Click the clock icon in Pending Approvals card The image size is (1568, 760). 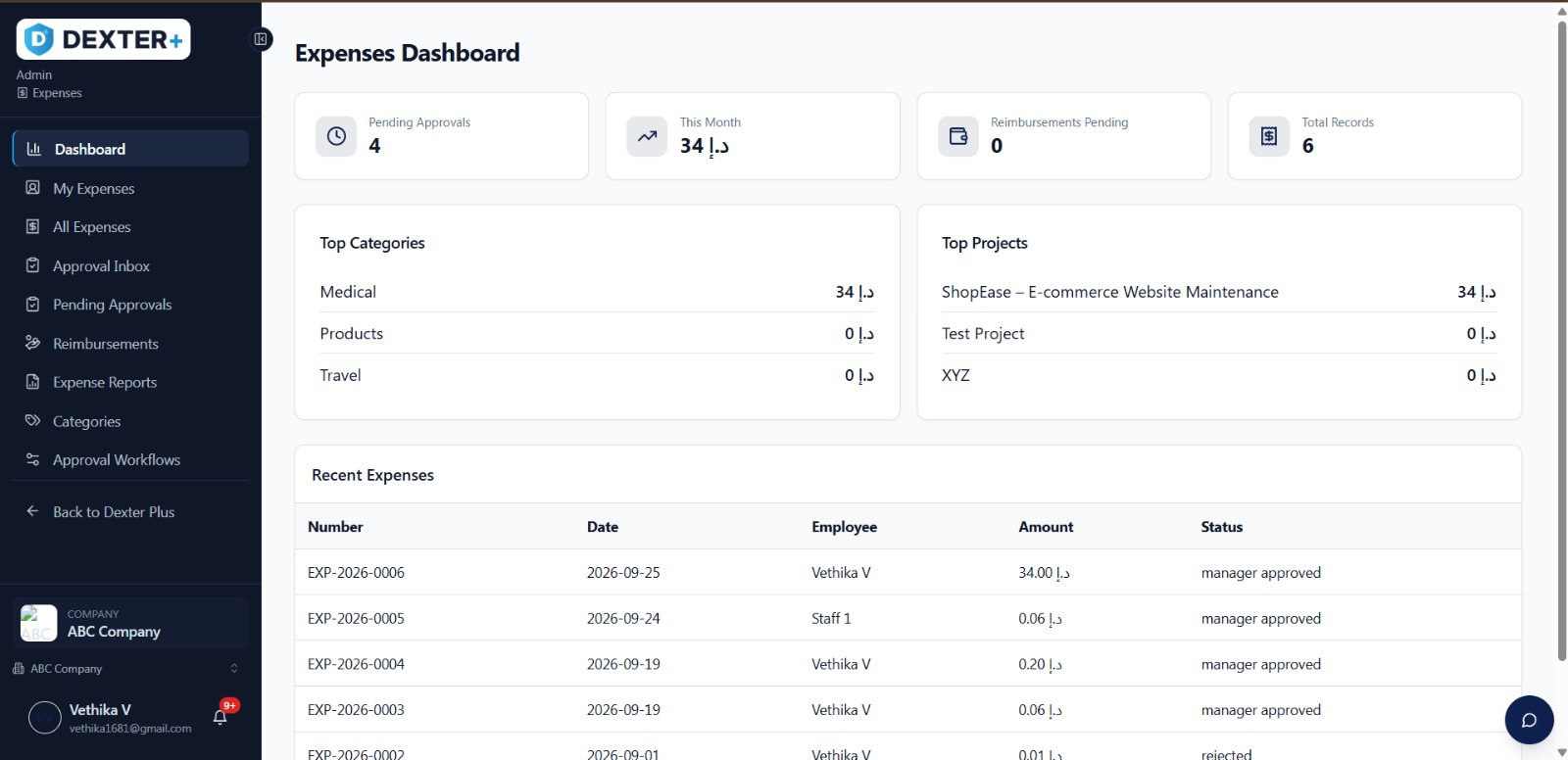336,136
